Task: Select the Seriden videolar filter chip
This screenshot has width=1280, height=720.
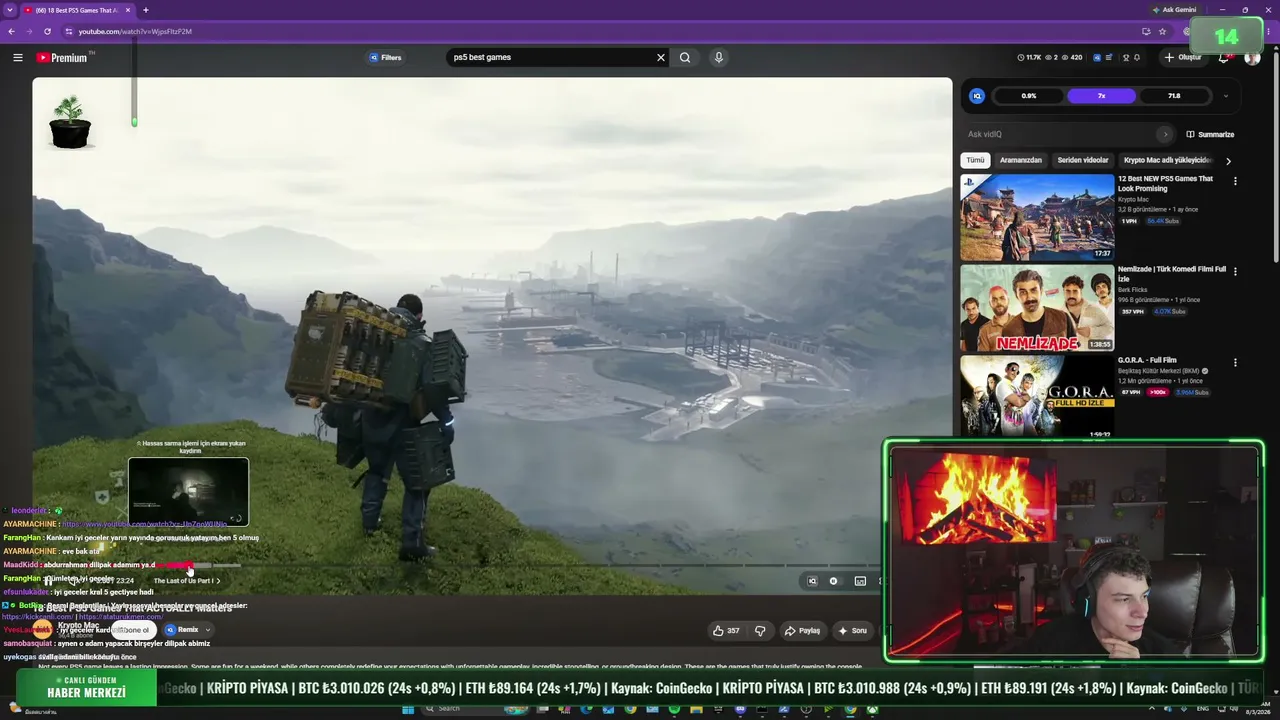Action: coord(1083,160)
